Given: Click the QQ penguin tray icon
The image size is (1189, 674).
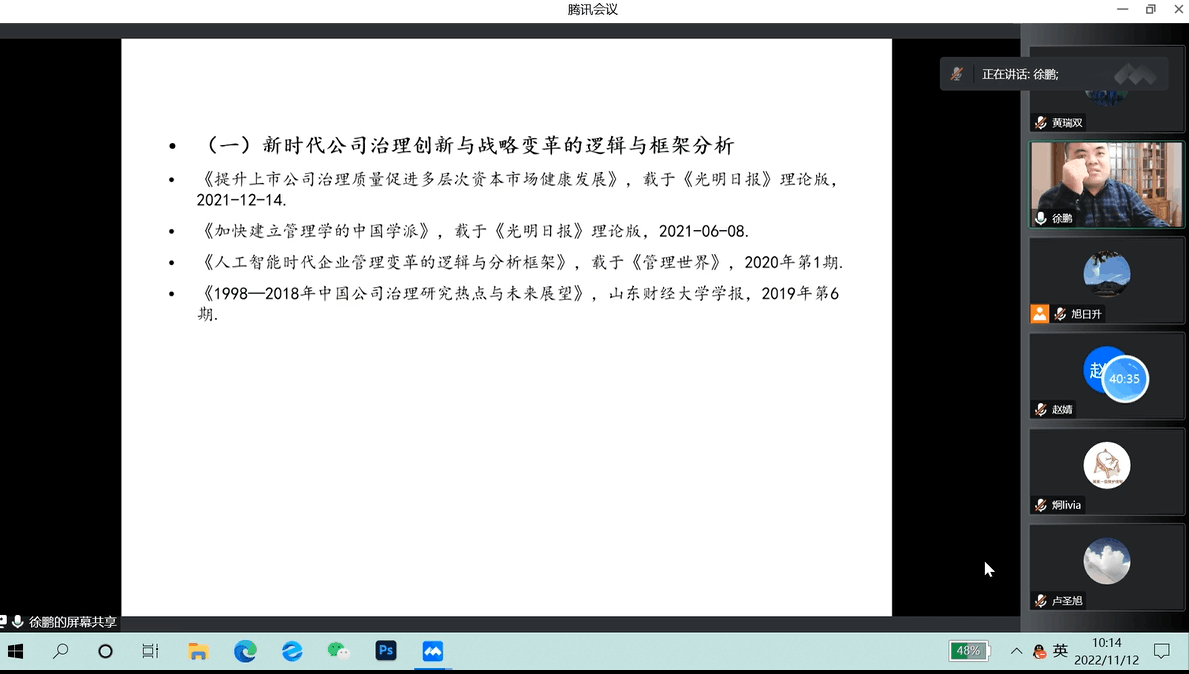Looking at the screenshot, I should pyautogui.click(x=1040, y=651).
